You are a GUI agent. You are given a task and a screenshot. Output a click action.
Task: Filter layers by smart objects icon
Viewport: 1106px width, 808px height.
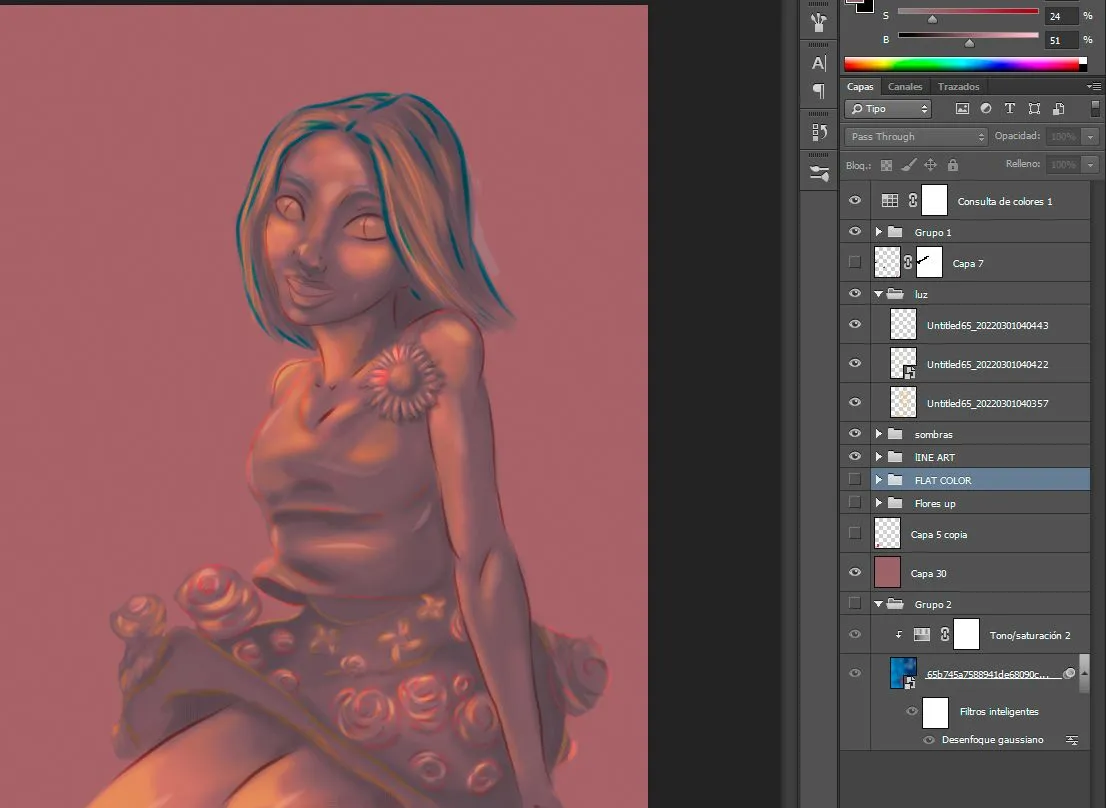1059,109
